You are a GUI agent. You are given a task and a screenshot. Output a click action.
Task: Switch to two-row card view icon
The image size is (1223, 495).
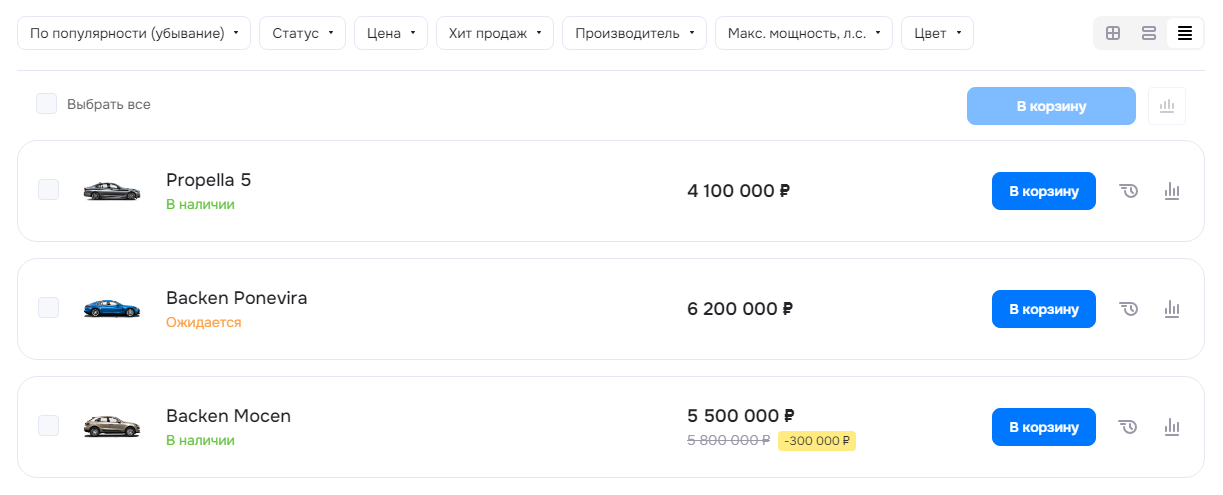(x=1149, y=33)
